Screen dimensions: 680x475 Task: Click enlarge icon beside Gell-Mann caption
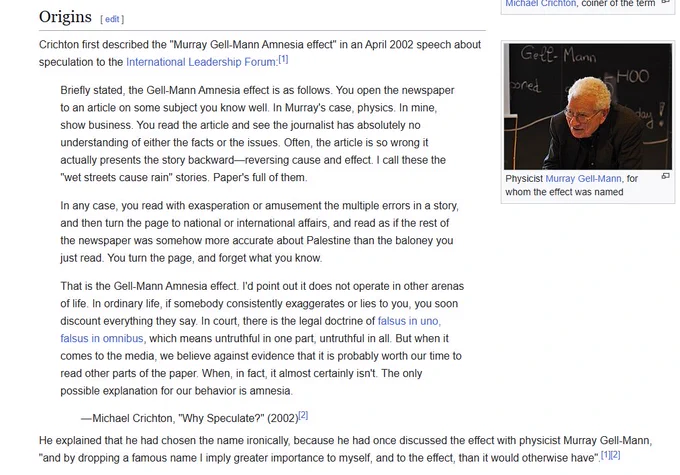[x=666, y=176]
